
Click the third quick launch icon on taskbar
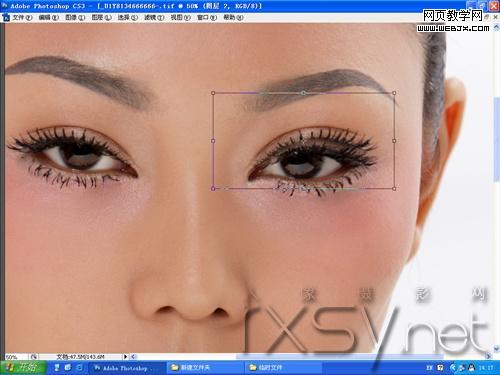(79, 368)
